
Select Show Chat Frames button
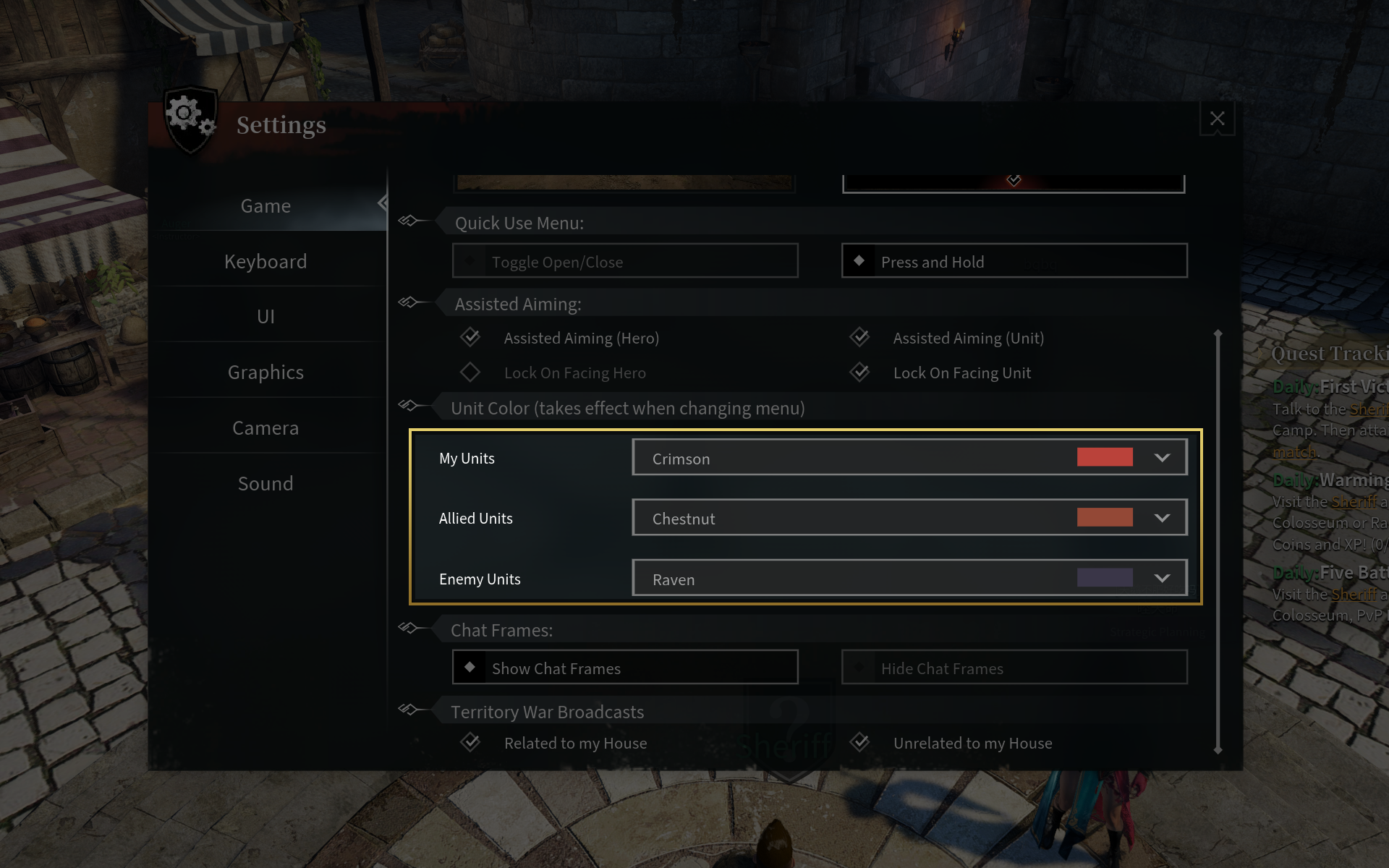[x=626, y=668]
